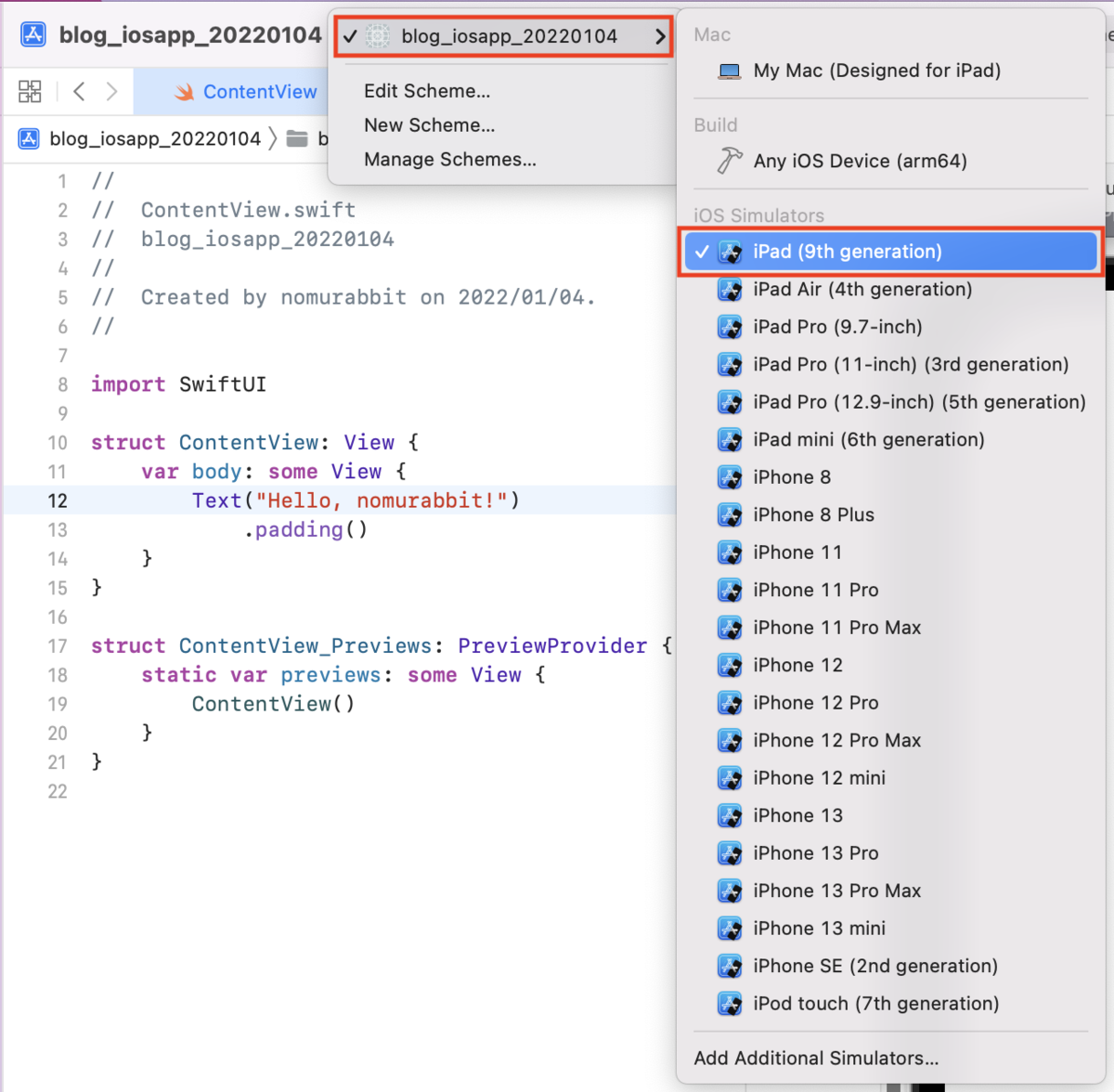This screenshot has width=1114, height=1092.
Task: Click the Created by nomurabbit comment line
Action: tap(343, 298)
